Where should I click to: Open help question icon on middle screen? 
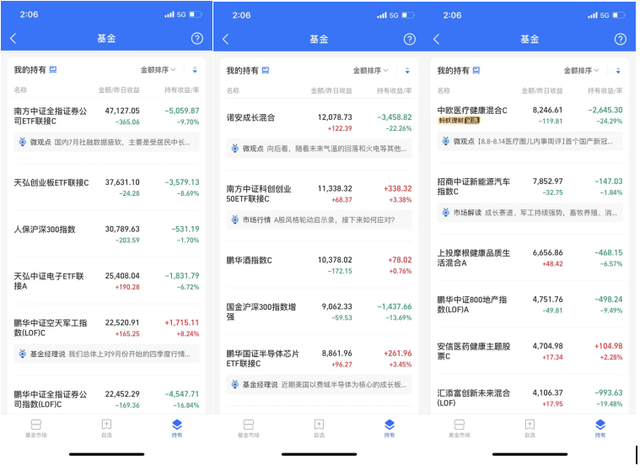(x=409, y=39)
